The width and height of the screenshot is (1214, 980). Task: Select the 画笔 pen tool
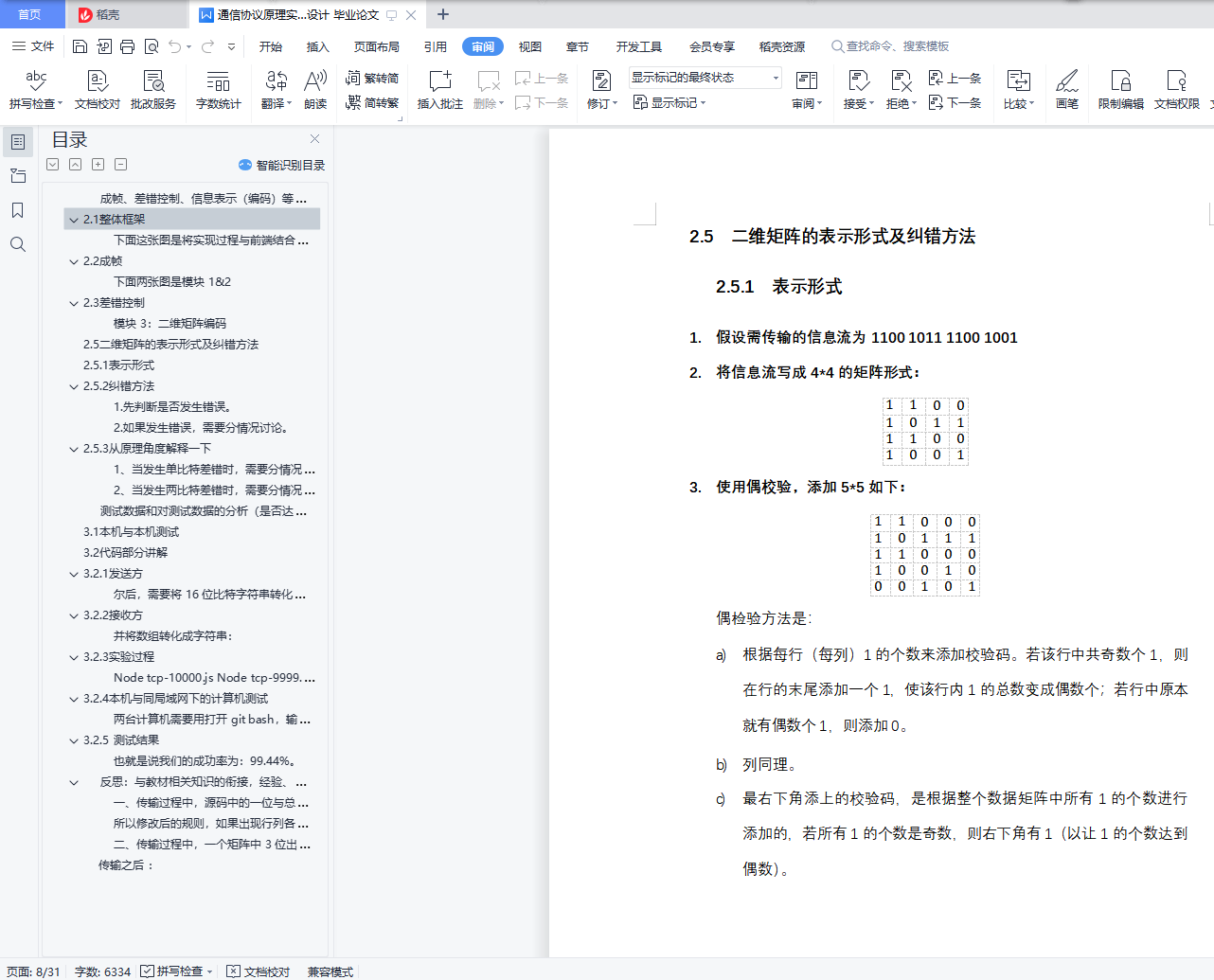[1067, 90]
